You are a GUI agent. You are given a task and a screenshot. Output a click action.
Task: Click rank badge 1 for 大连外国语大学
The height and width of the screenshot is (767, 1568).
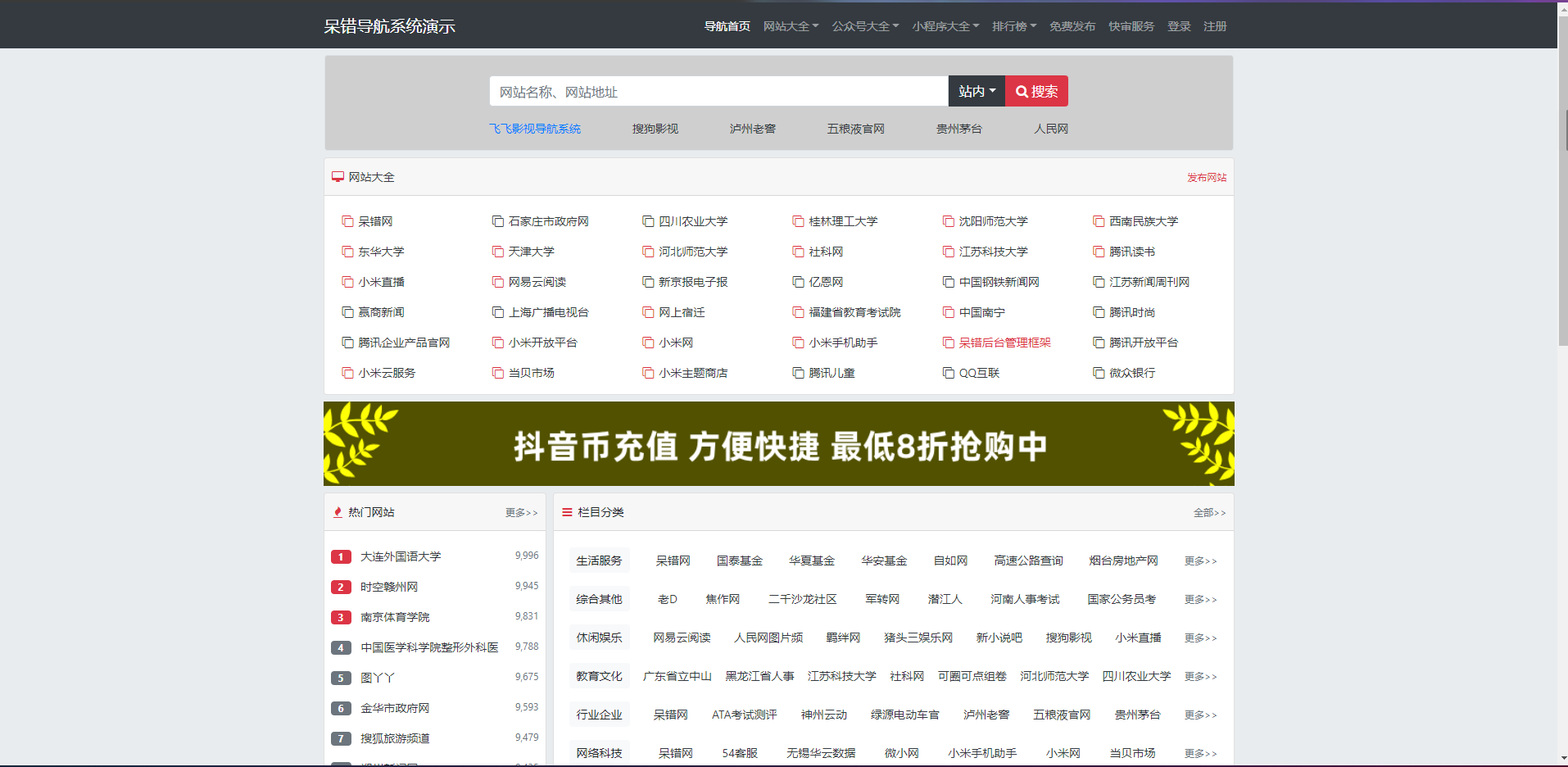(x=341, y=556)
